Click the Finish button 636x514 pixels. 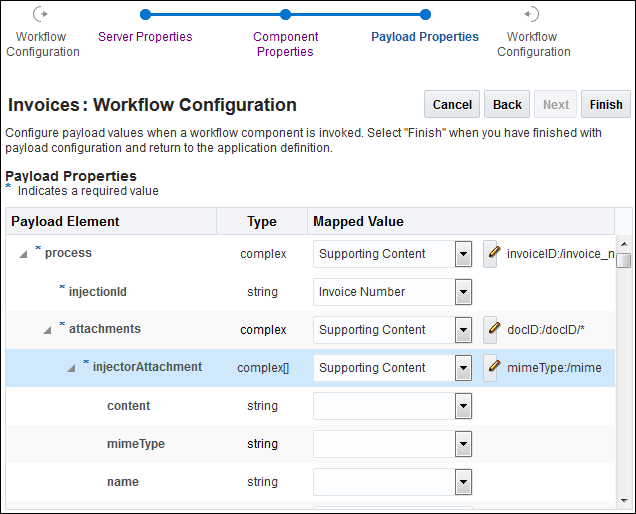(606, 104)
